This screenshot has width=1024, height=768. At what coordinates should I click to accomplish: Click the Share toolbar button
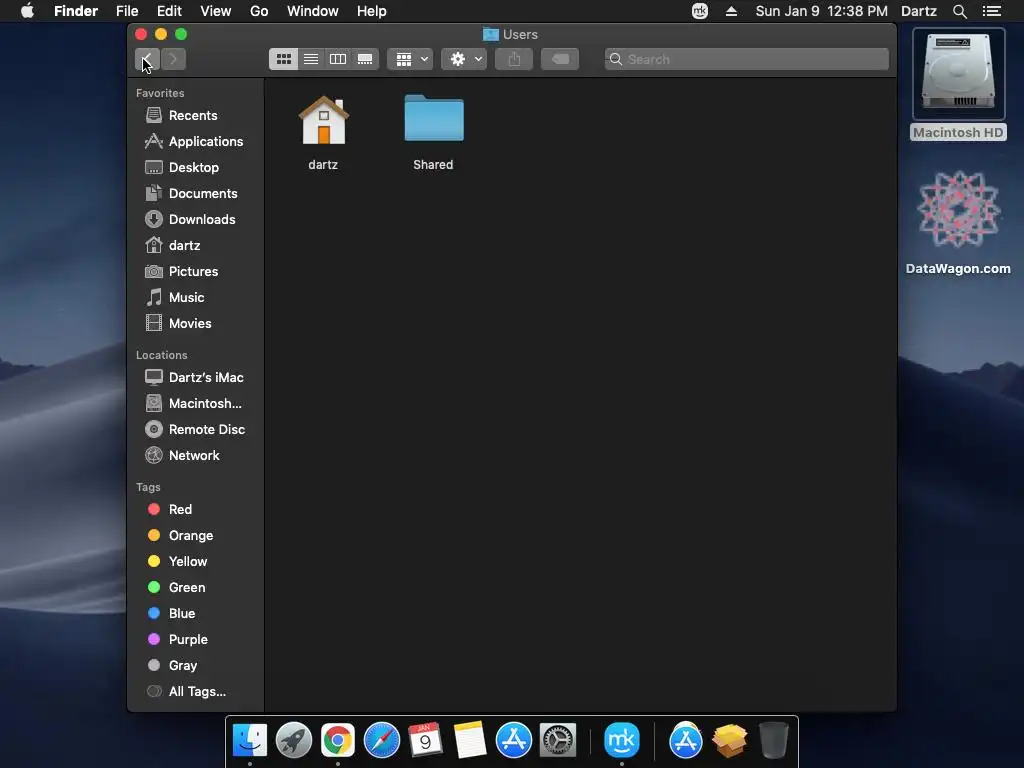[514, 59]
